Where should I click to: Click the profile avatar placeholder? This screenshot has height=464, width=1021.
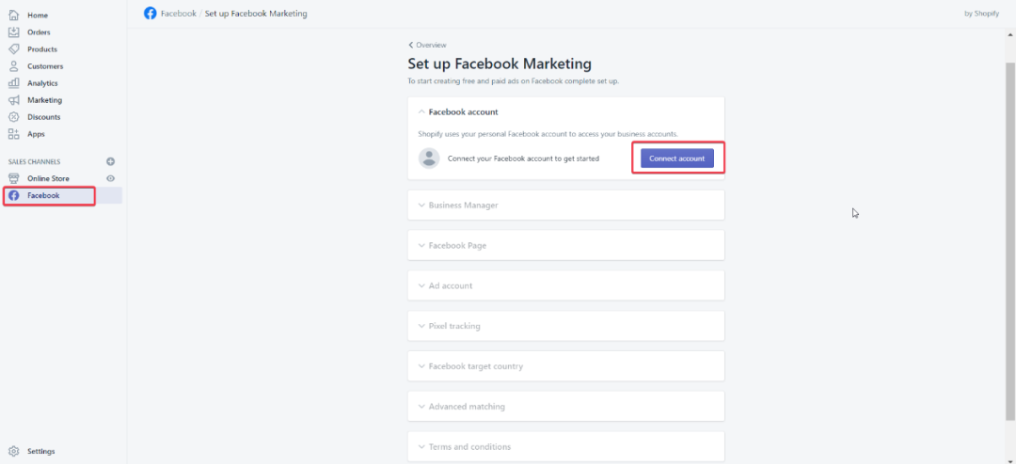[x=429, y=158]
